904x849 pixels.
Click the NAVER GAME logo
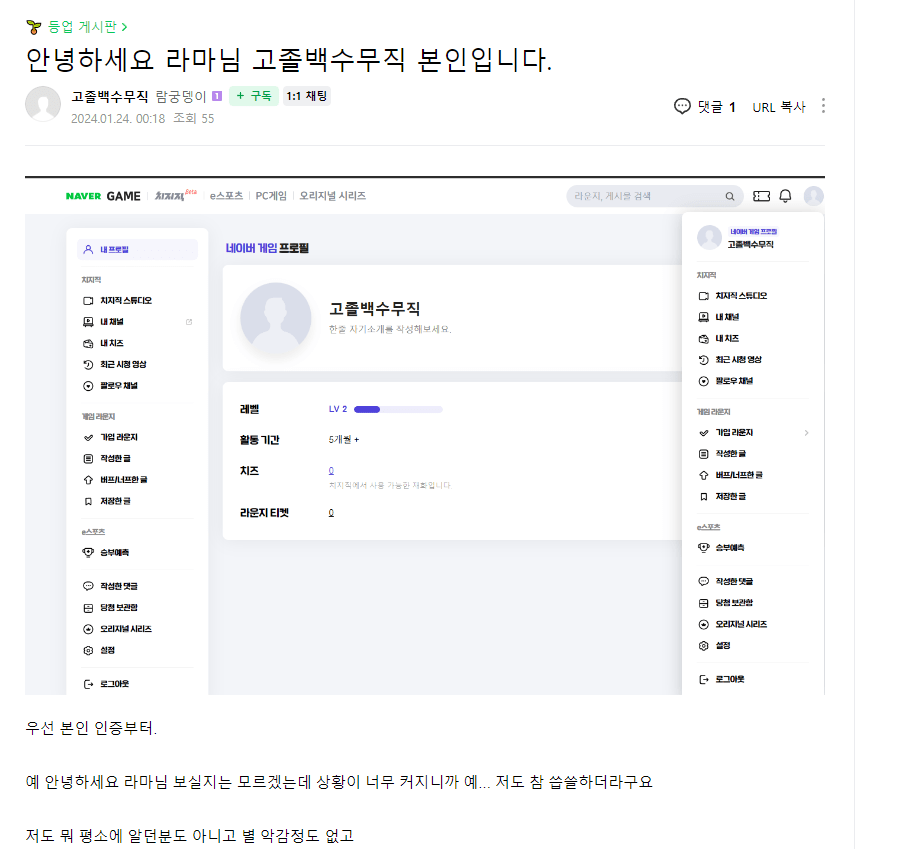(x=103, y=196)
